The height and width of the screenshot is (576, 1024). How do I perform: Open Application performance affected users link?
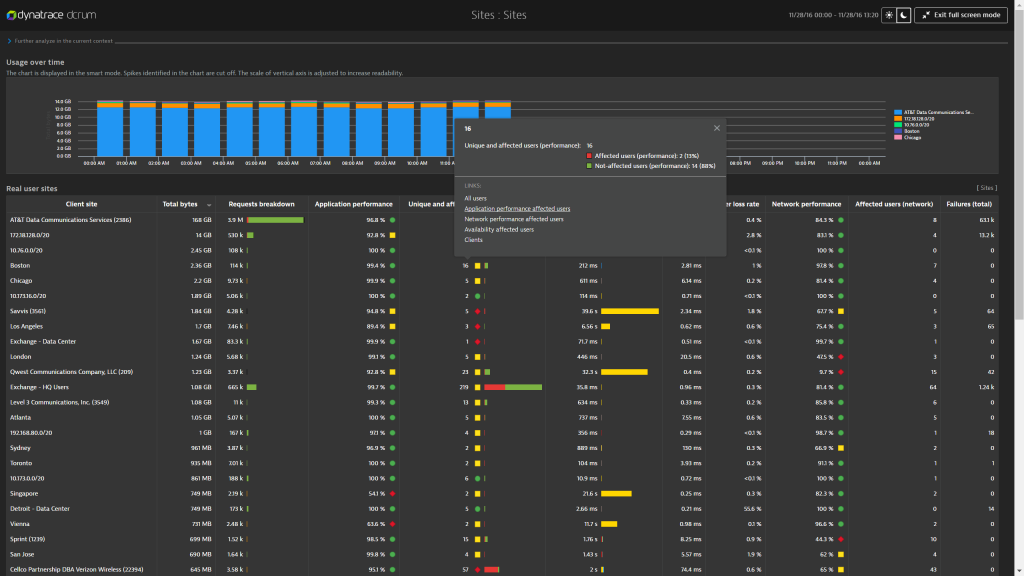517,209
